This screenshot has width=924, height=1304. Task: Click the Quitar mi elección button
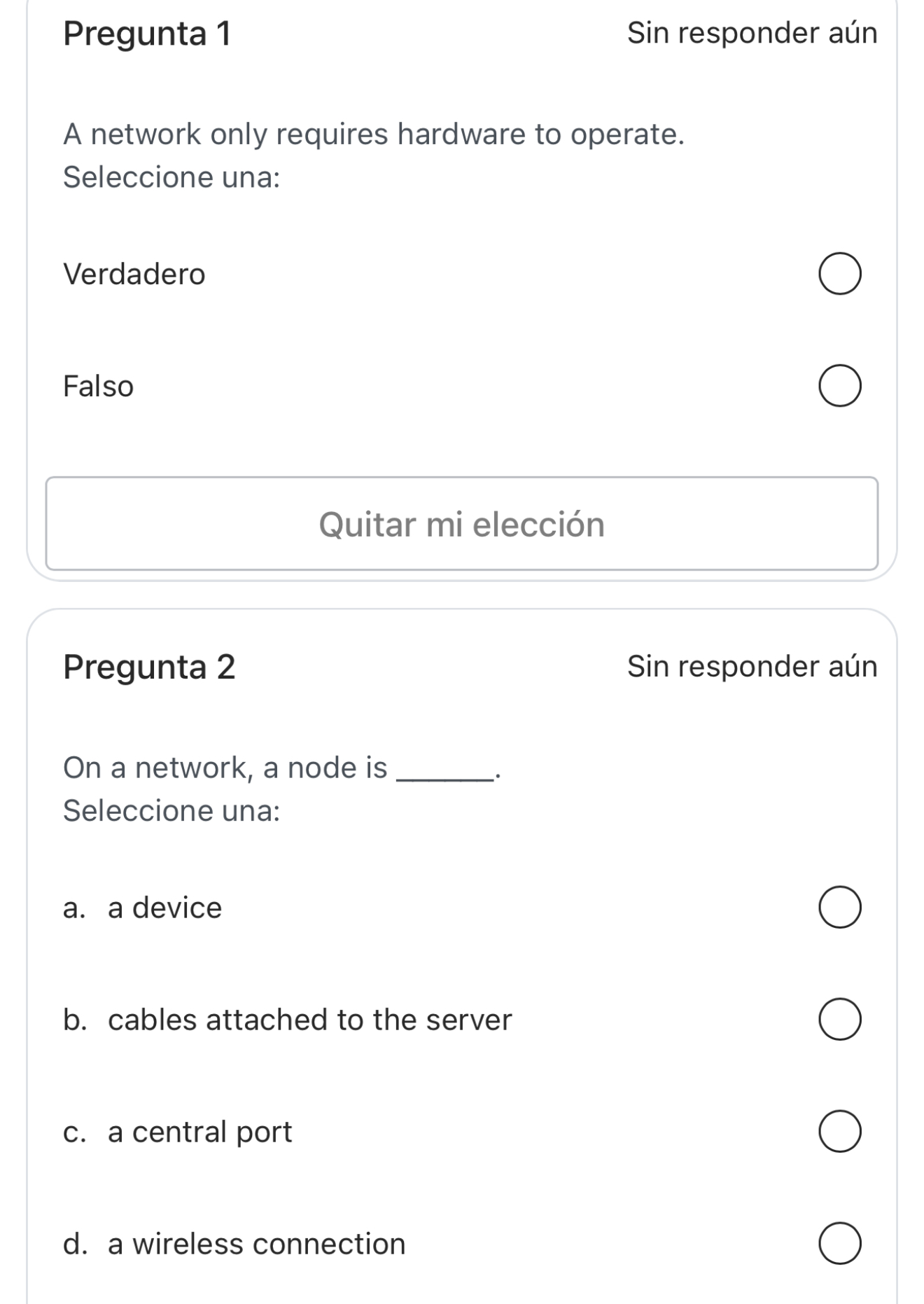462,524
